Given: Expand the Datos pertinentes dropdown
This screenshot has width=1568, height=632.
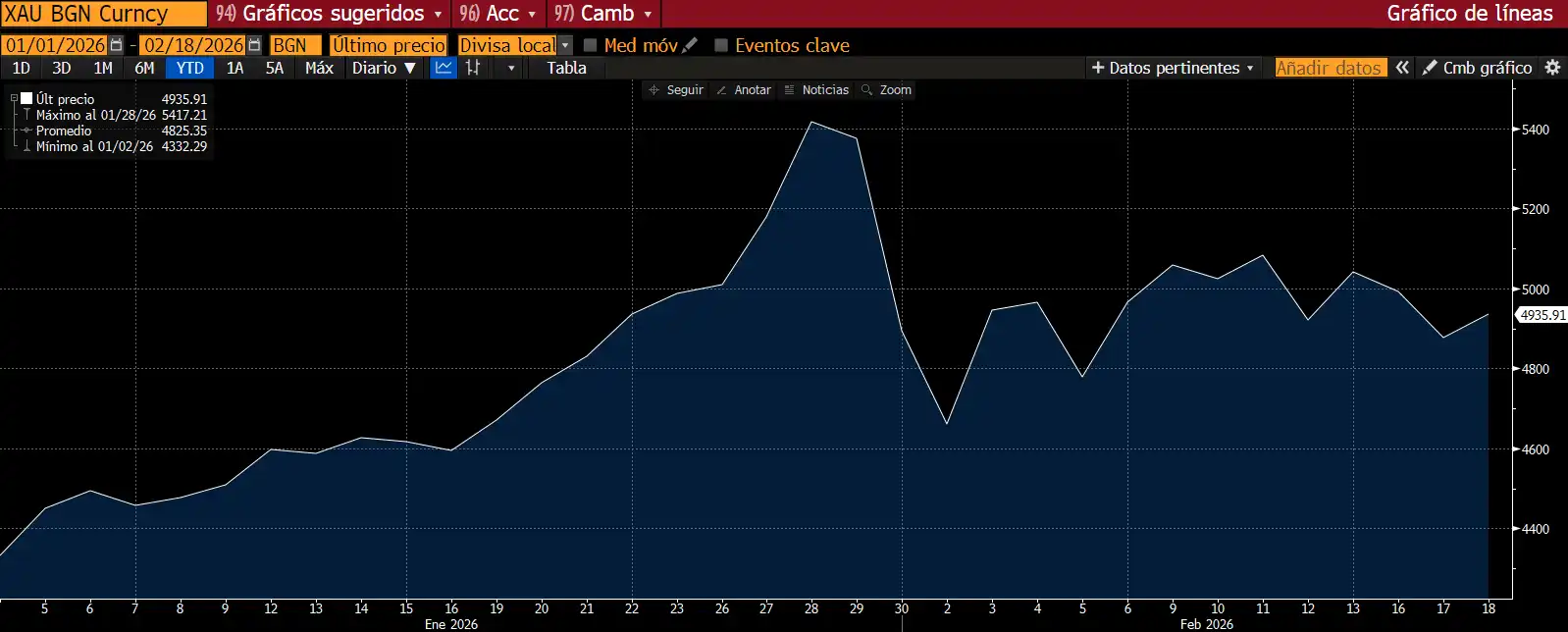Looking at the screenshot, I should point(1173,68).
